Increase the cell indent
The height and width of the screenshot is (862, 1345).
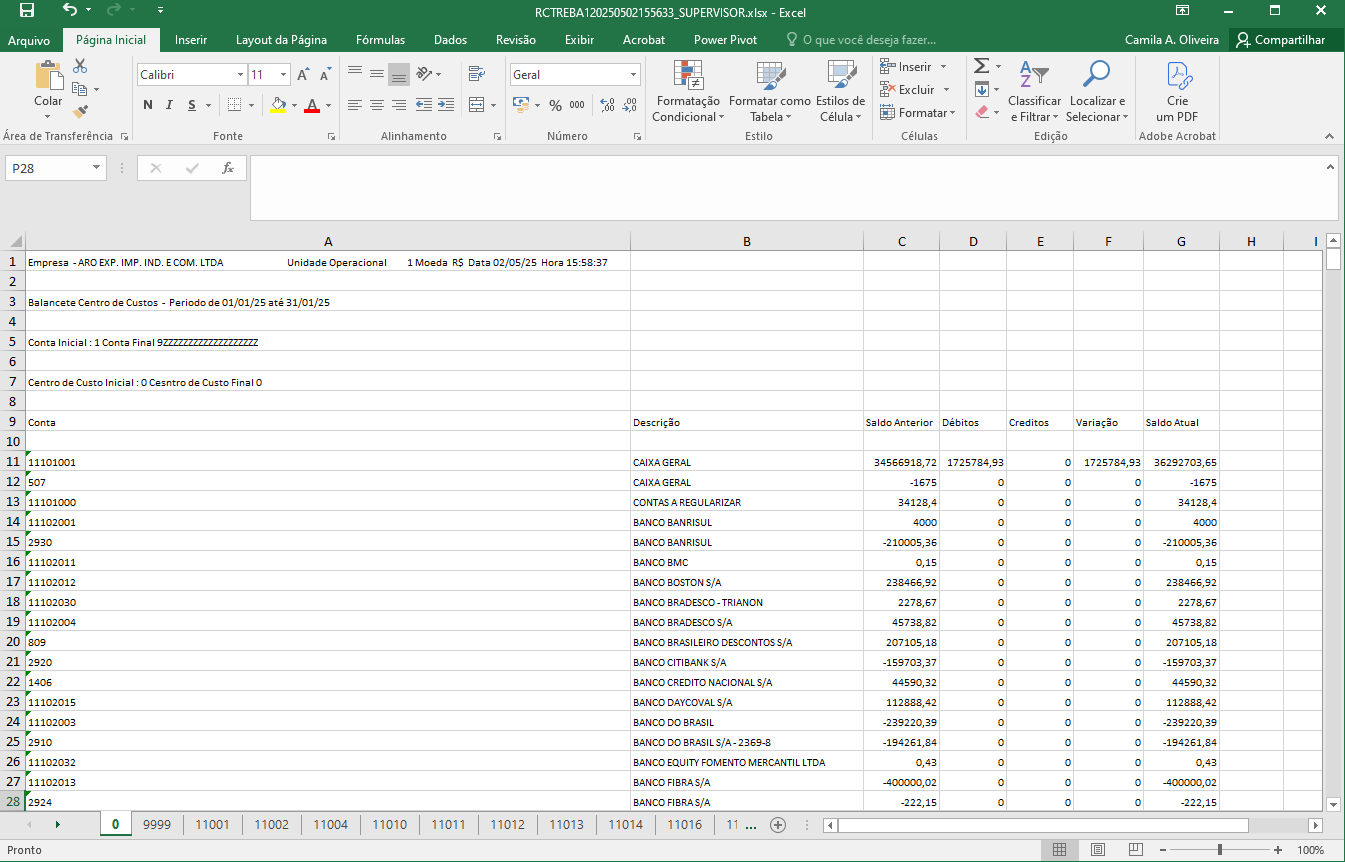(446, 105)
